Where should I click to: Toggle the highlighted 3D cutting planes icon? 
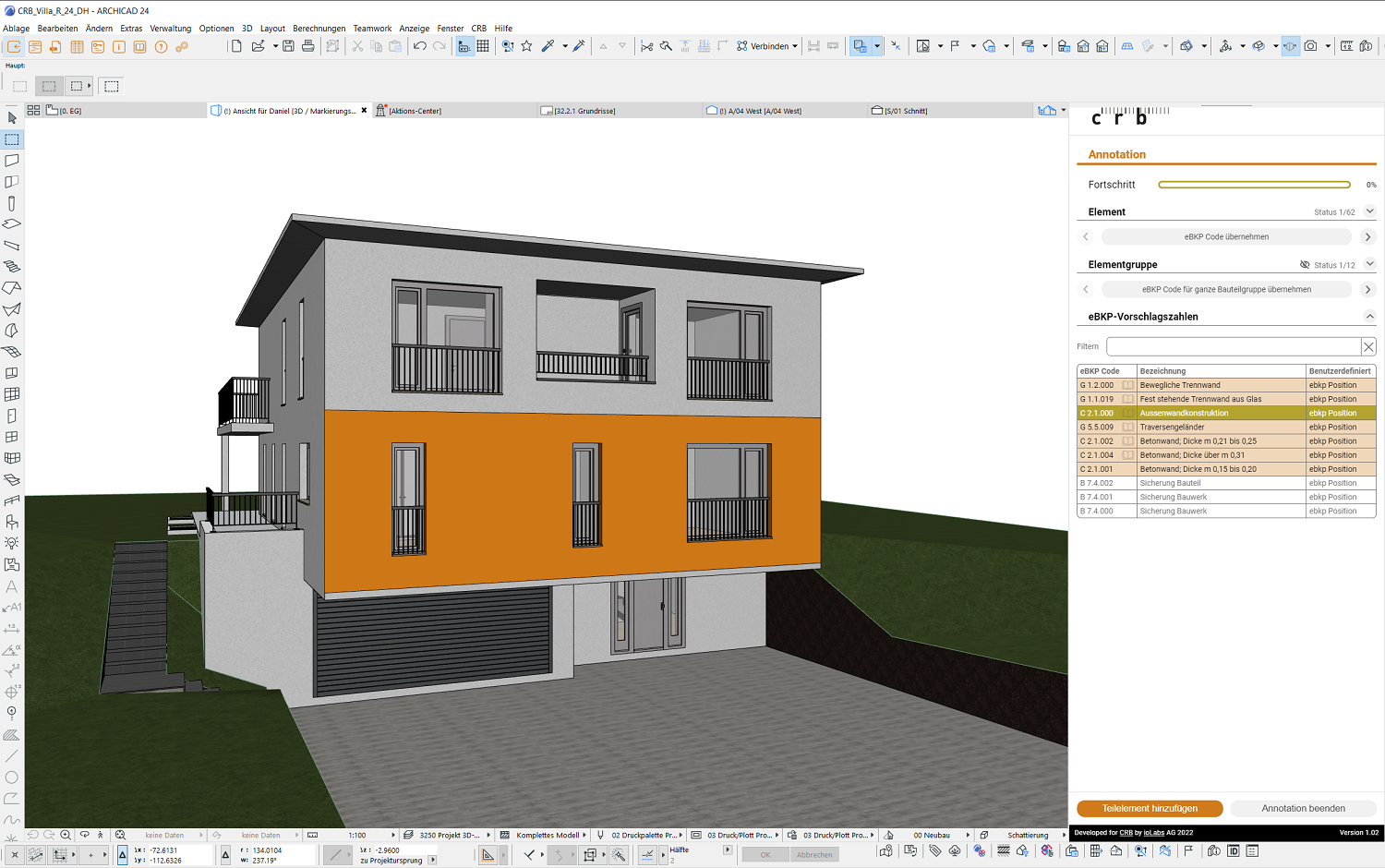(1290, 46)
